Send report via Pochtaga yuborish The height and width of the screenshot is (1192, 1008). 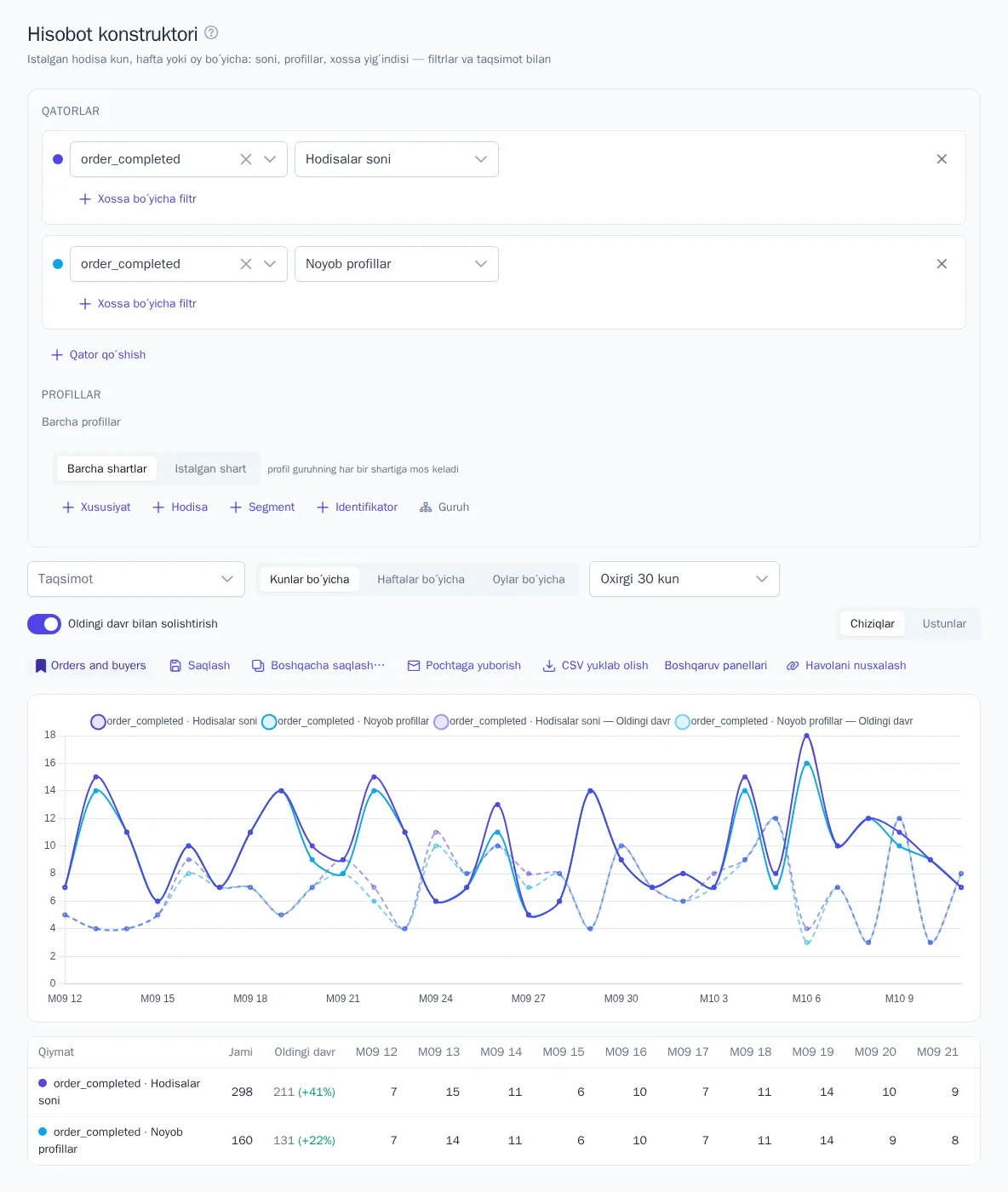coord(464,666)
